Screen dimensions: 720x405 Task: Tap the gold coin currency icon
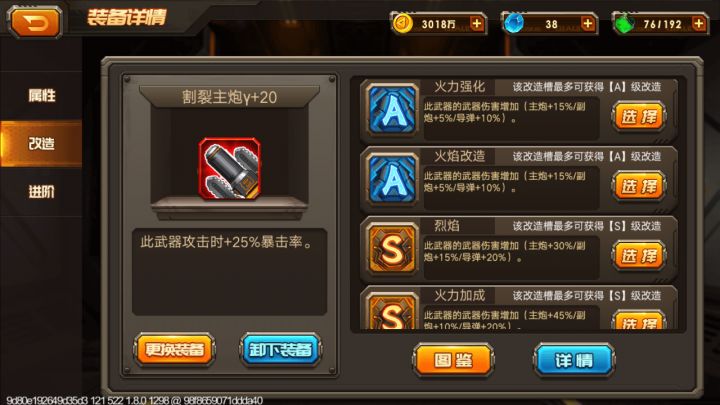(x=403, y=23)
